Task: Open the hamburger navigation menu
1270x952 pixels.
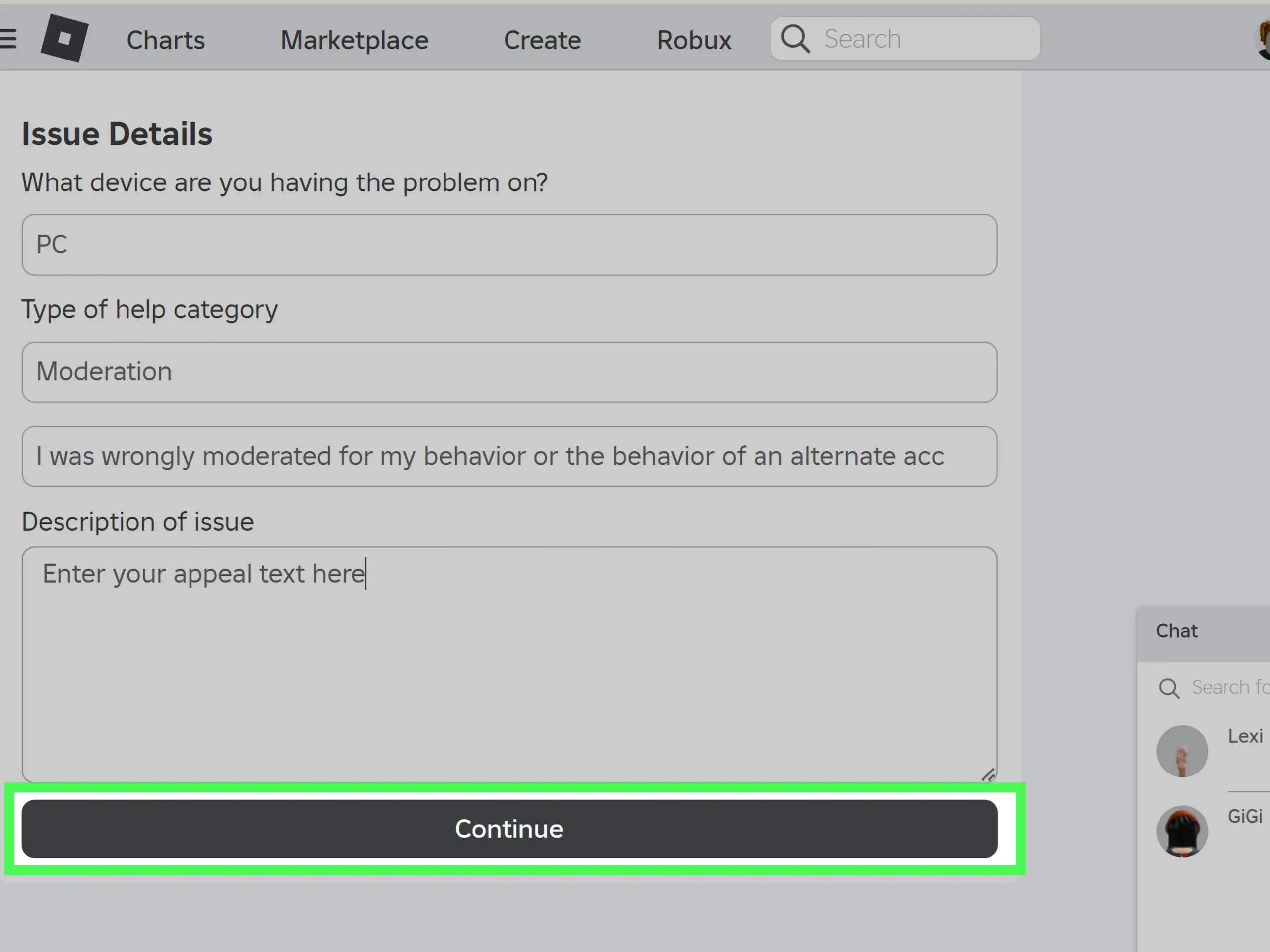Action: pos(8,39)
